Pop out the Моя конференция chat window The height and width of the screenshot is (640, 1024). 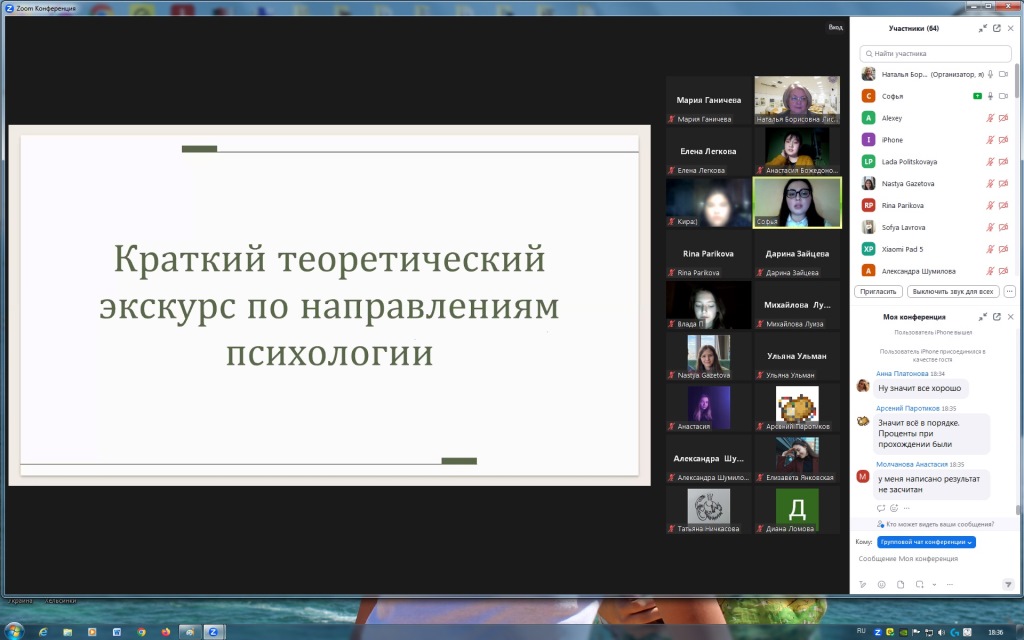pyautogui.click(x=997, y=317)
